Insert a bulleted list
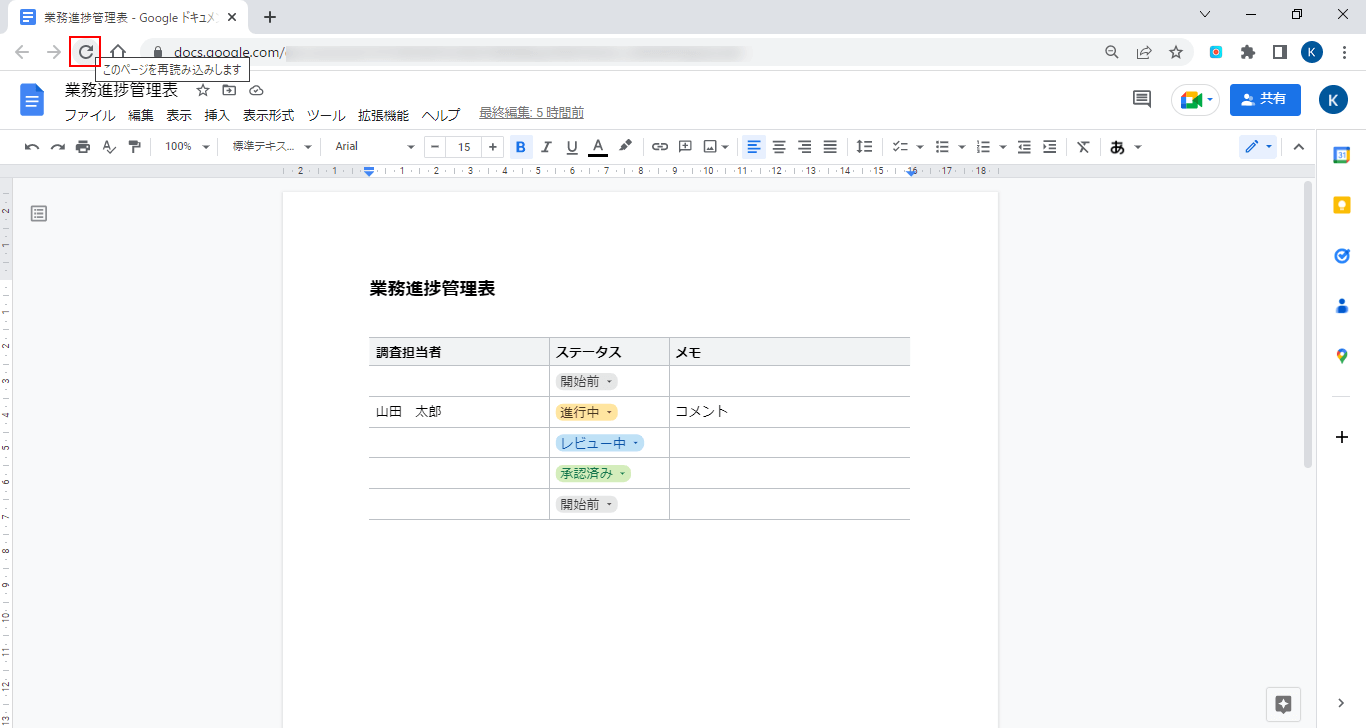The image size is (1366, 728). click(x=942, y=147)
